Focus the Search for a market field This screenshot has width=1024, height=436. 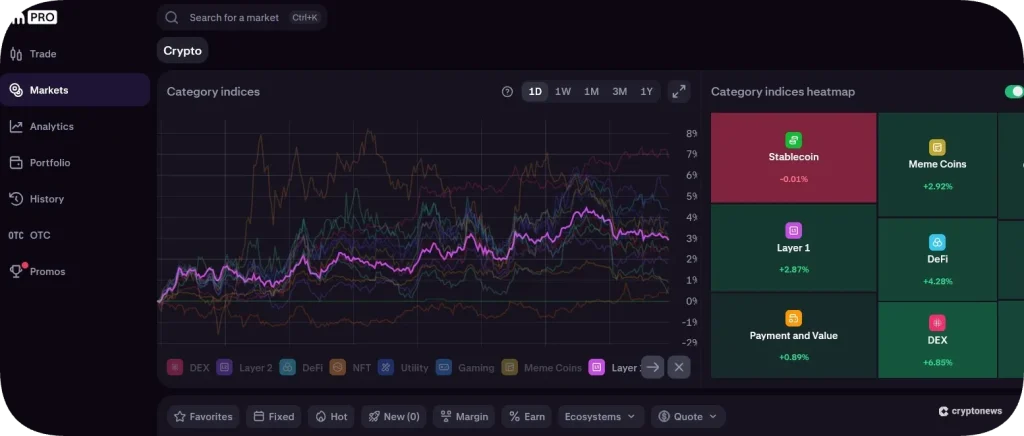click(242, 18)
